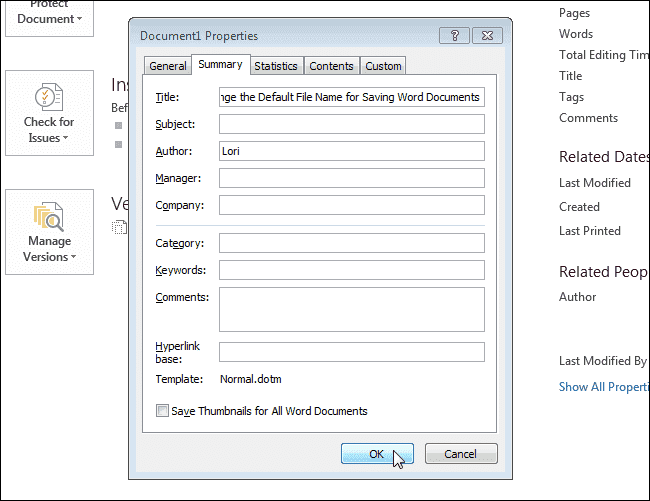Open the Contents tab
This screenshot has width=650, height=501.
[x=331, y=66]
